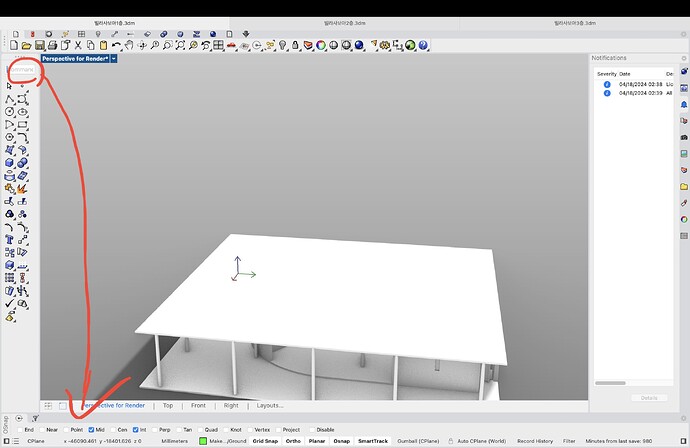
Task: Click the Print icon in top toolbar
Action: 51,45
